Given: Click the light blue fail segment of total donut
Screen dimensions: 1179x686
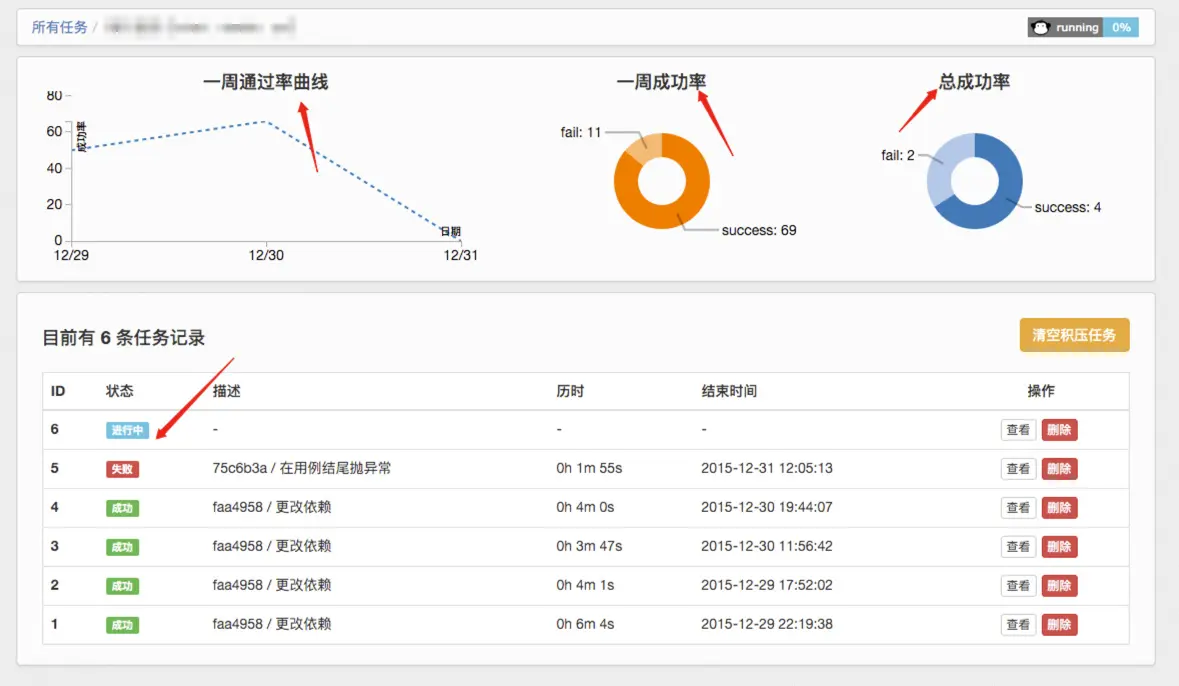Looking at the screenshot, I should [943, 164].
